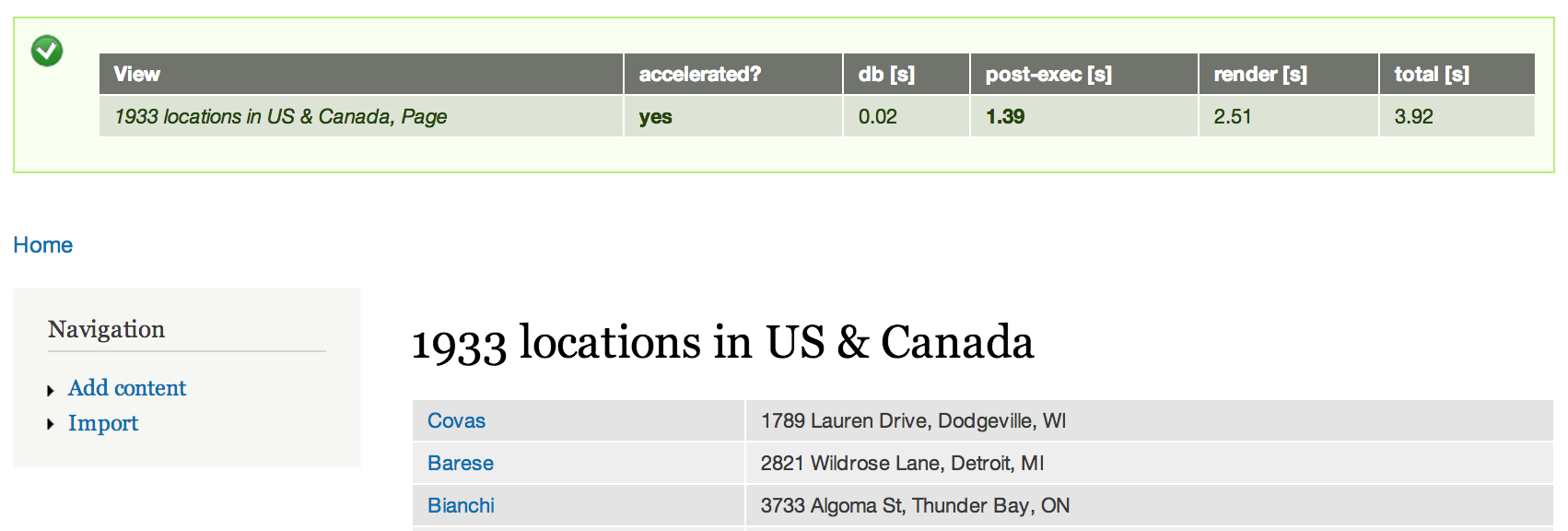Image resolution: width=1568 pixels, height=531 pixels.
Task: Click the post-exec [s] column header
Action: pos(1084,74)
